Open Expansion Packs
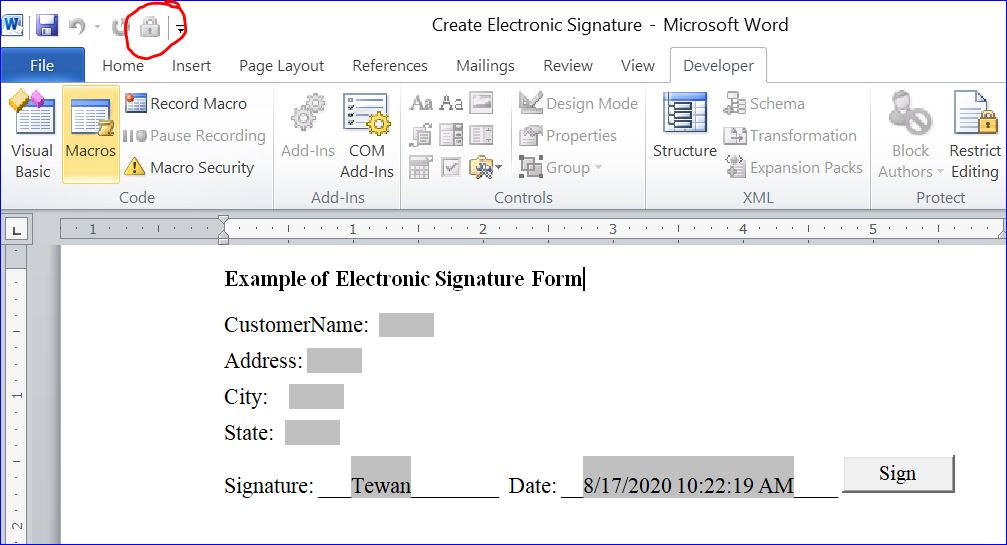The image size is (1007, 545). tap(793, 168)
